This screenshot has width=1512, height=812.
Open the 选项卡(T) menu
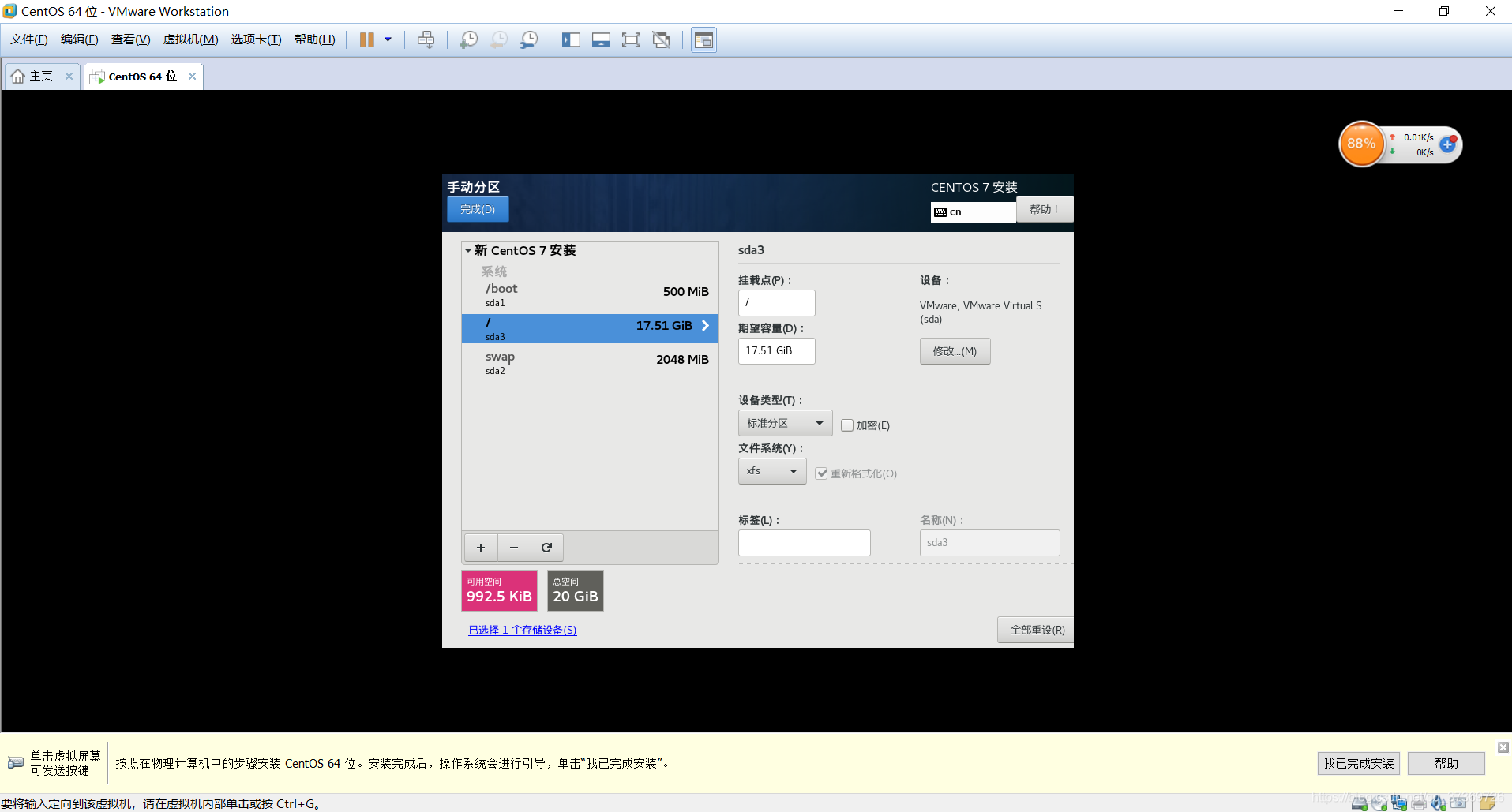pyautogui.click(x=256, y=39)
